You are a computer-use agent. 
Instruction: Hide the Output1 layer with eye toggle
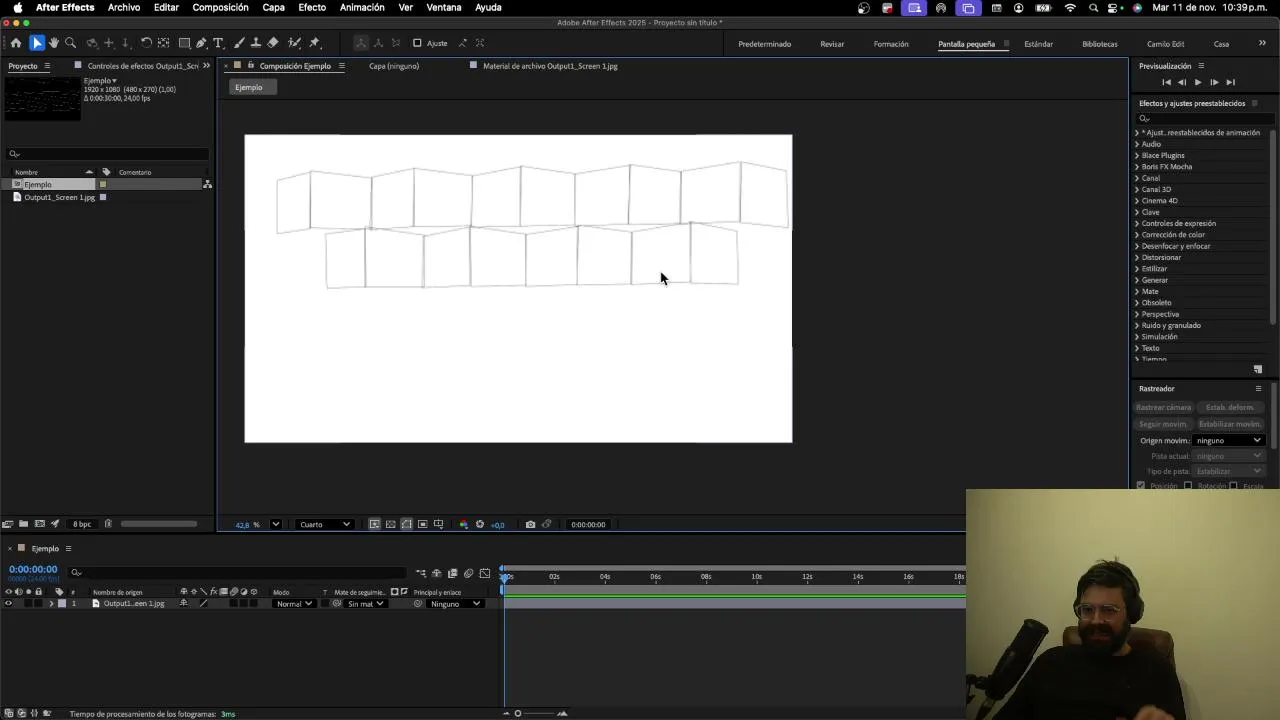[9, 604]
